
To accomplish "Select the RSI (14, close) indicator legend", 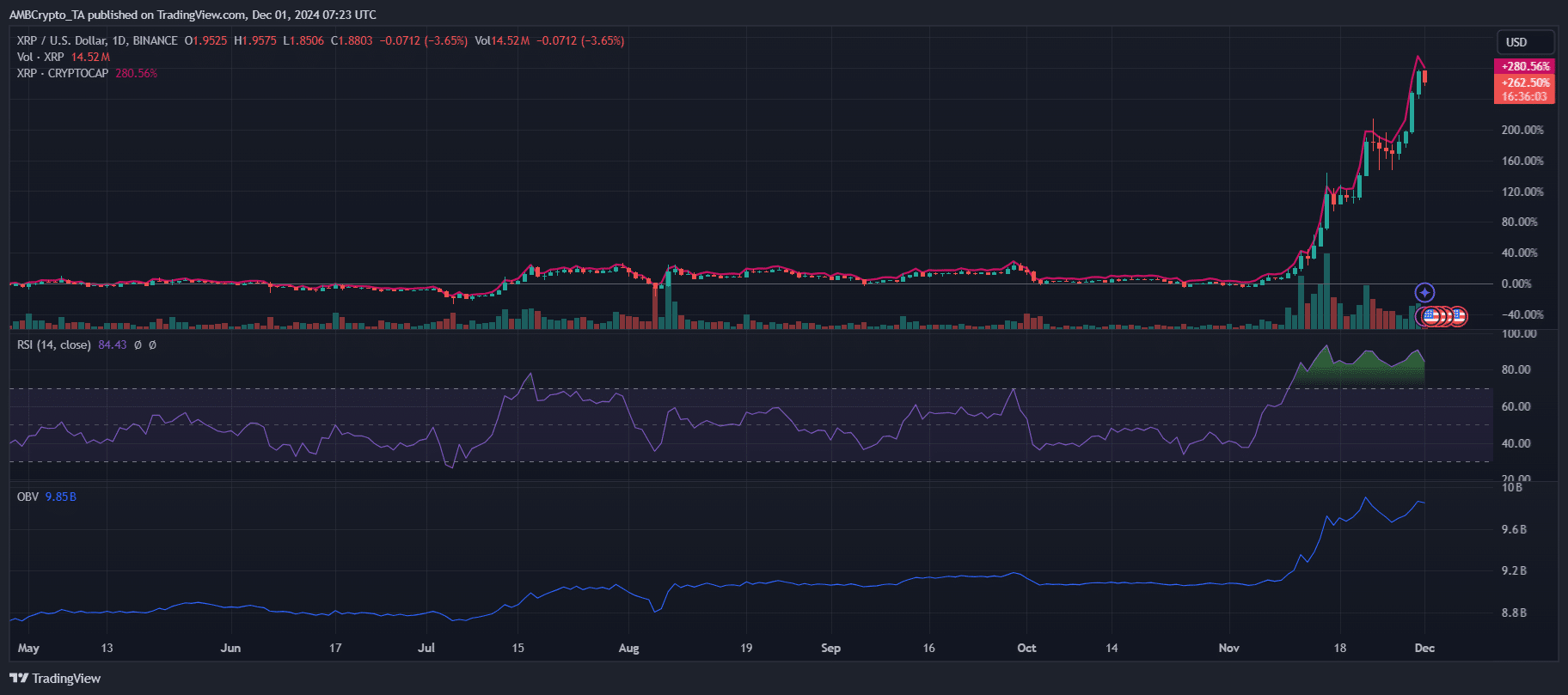I will pos(54,344).
